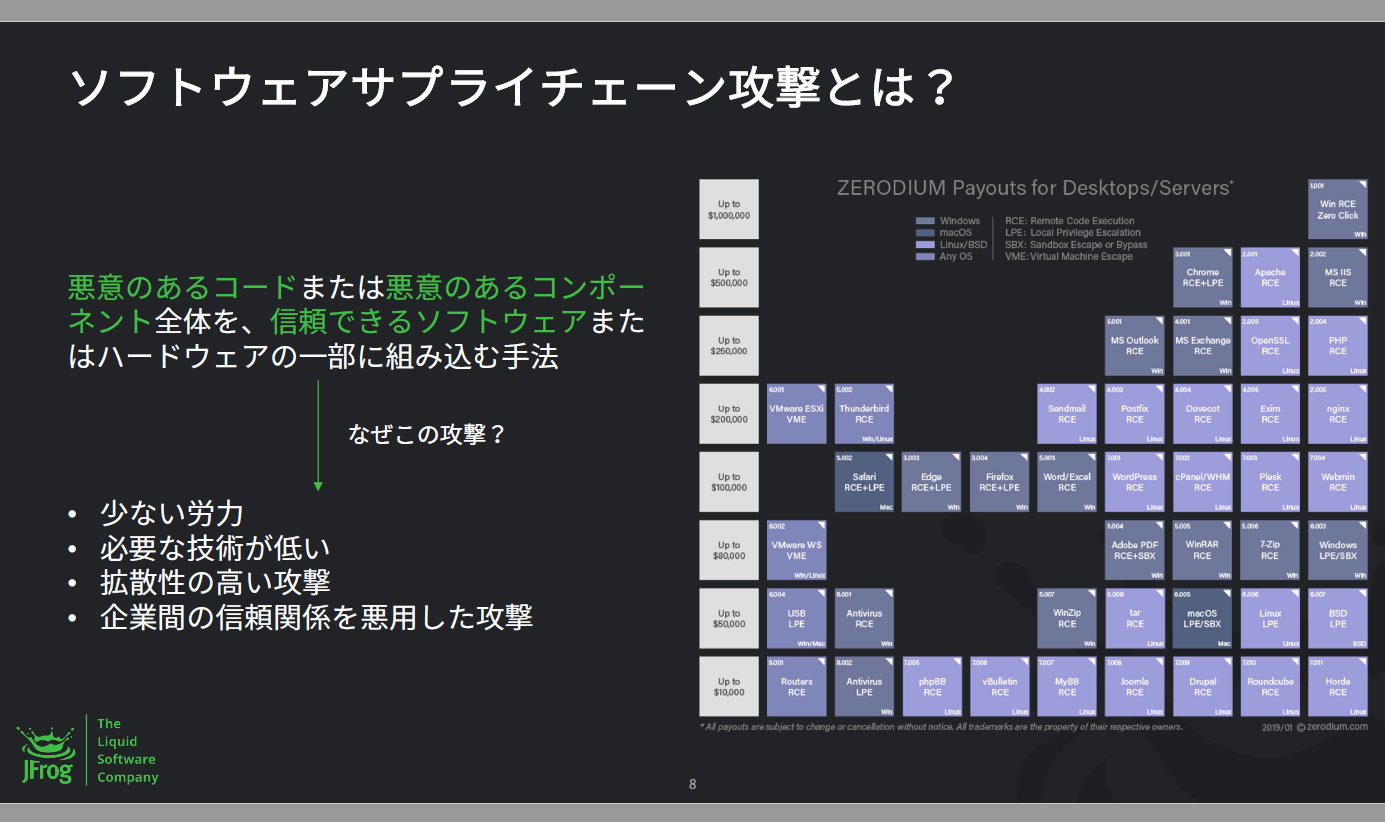The height and width of the screenshot is (822, 1385).
Task: Click the Any OS legend color swatch
Action: pos(925,257)
